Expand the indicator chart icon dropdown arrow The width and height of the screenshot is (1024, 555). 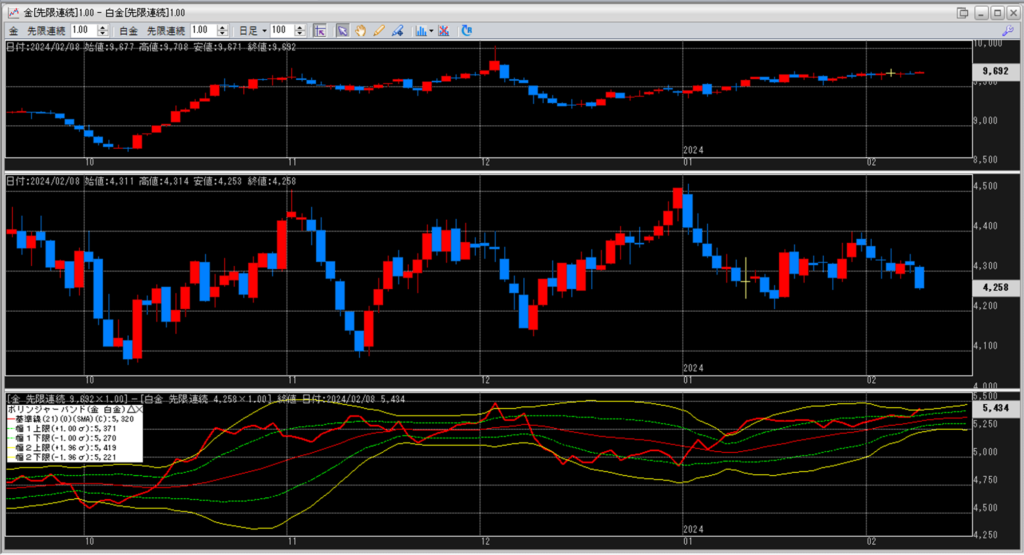tap(431, 30)
